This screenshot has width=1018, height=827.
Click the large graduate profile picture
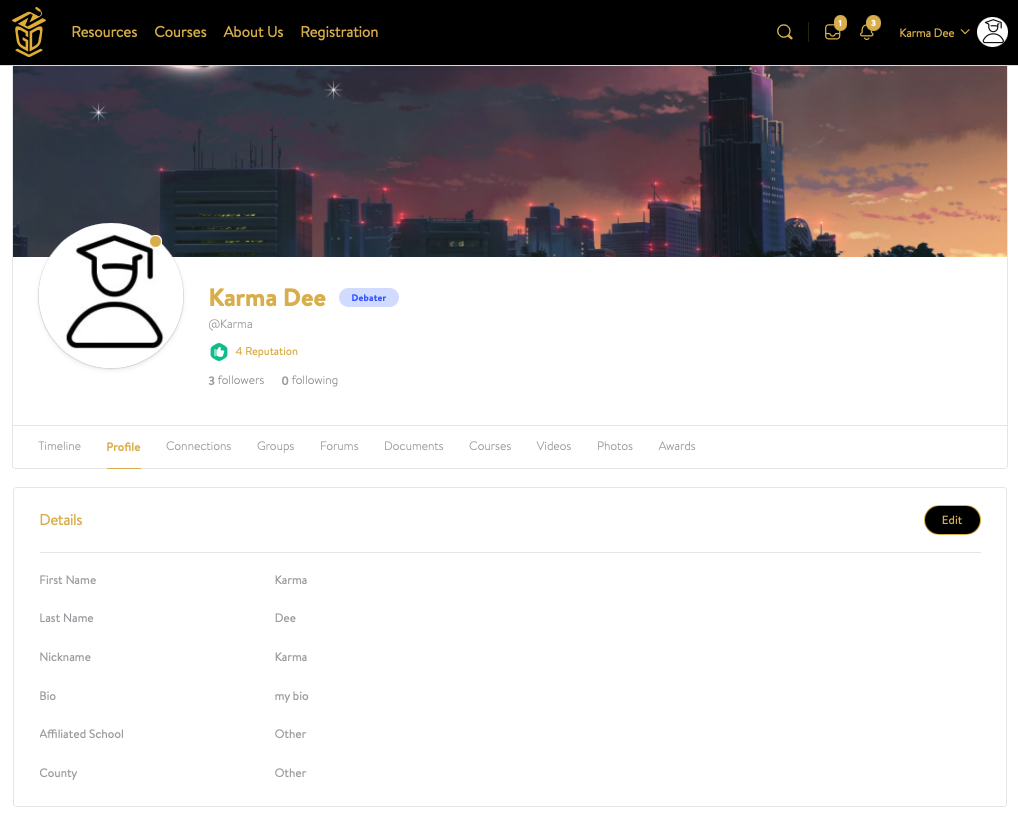111,296
